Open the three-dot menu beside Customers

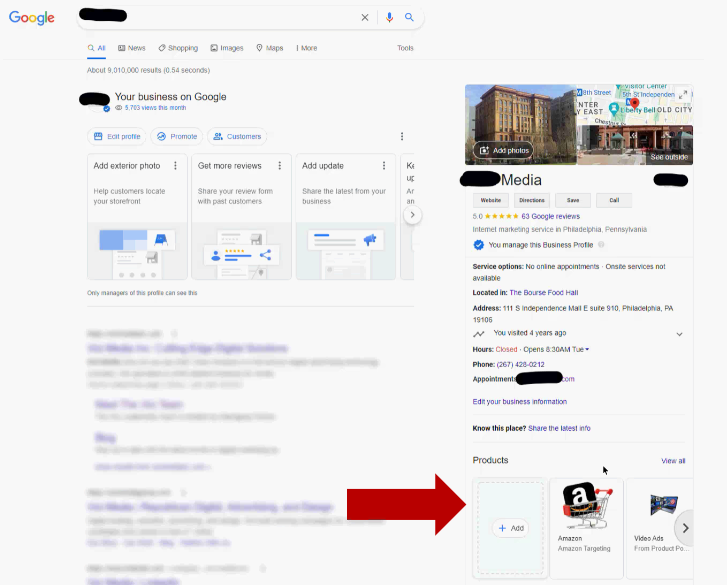402,136
